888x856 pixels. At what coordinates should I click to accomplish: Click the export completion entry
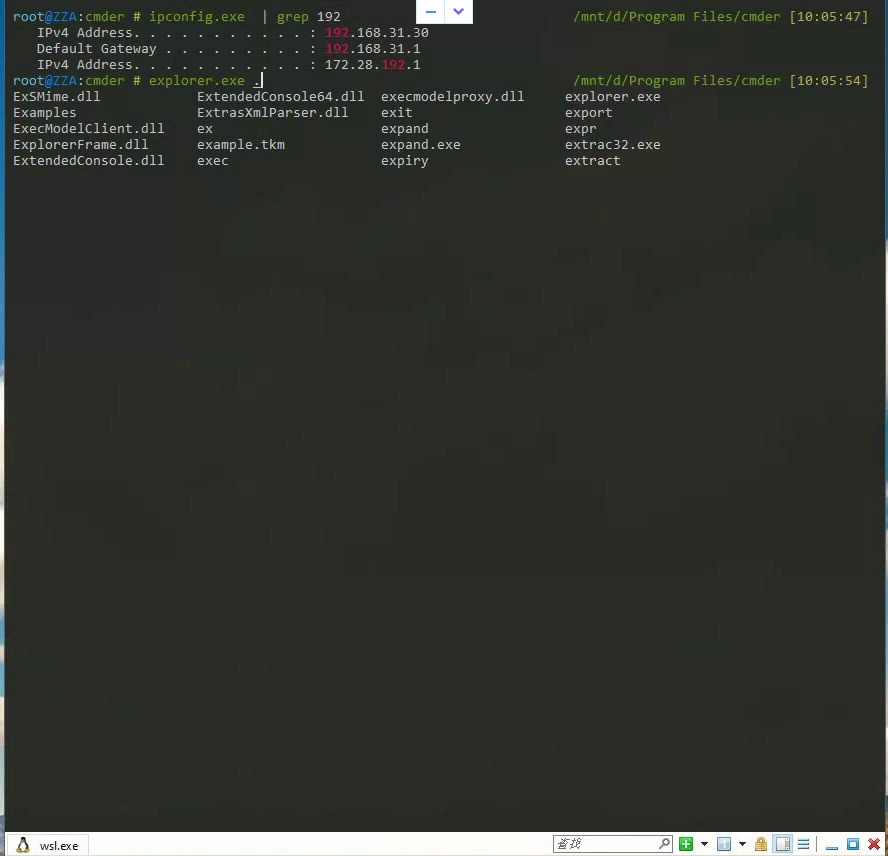click(x=588, y=113)
